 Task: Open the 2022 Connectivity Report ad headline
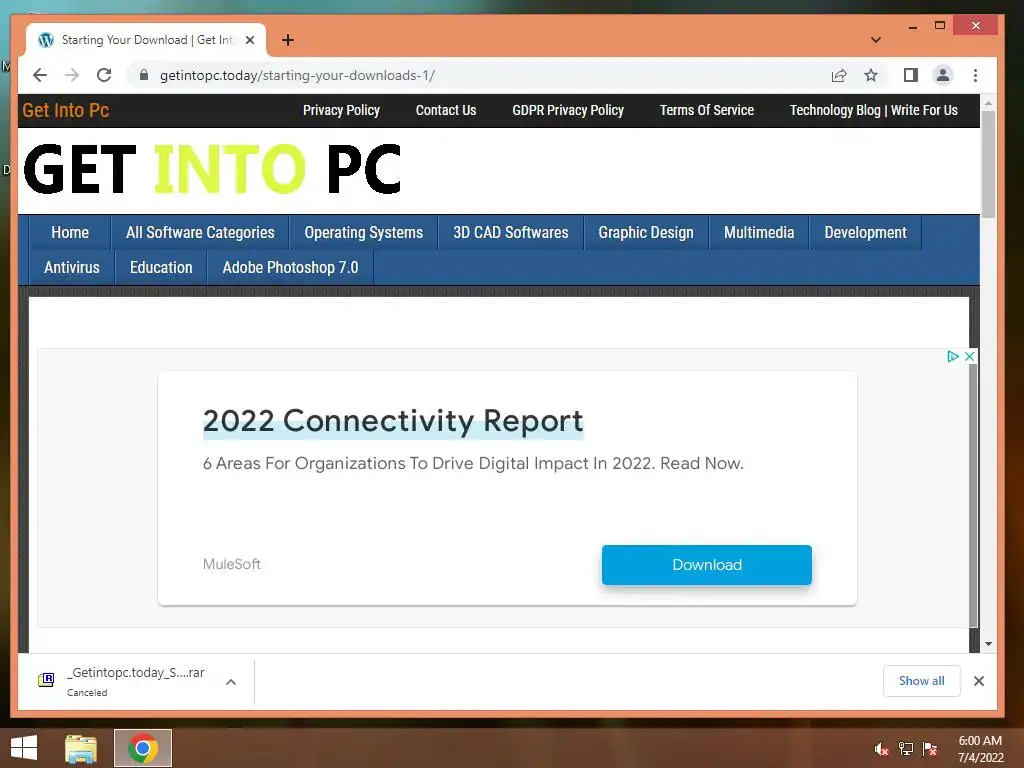[392, 421]
